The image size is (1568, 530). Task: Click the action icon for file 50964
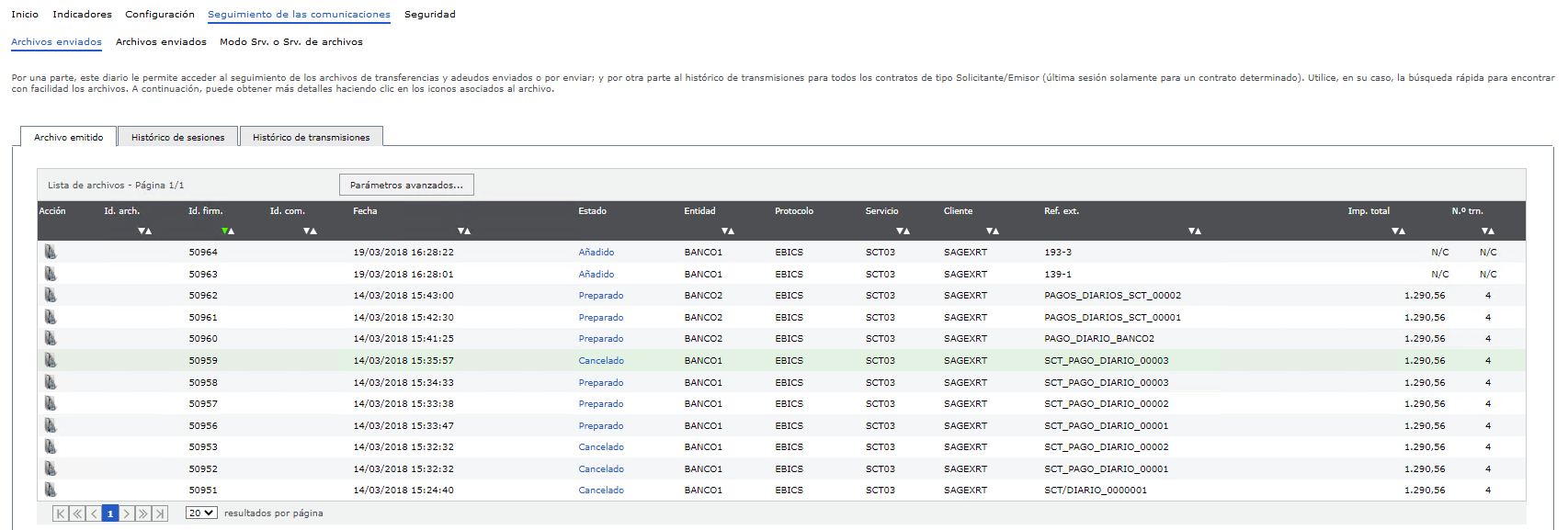point(50,252)
